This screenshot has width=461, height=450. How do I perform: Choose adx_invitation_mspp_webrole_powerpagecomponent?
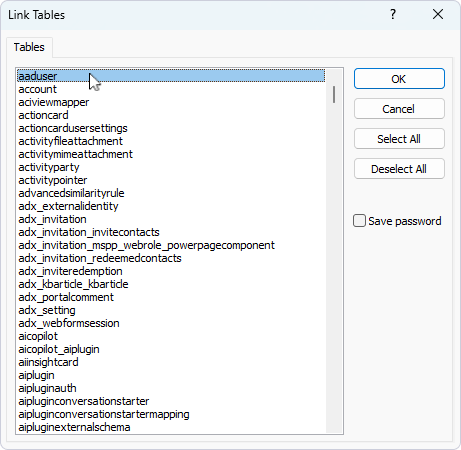click(171, 245)
